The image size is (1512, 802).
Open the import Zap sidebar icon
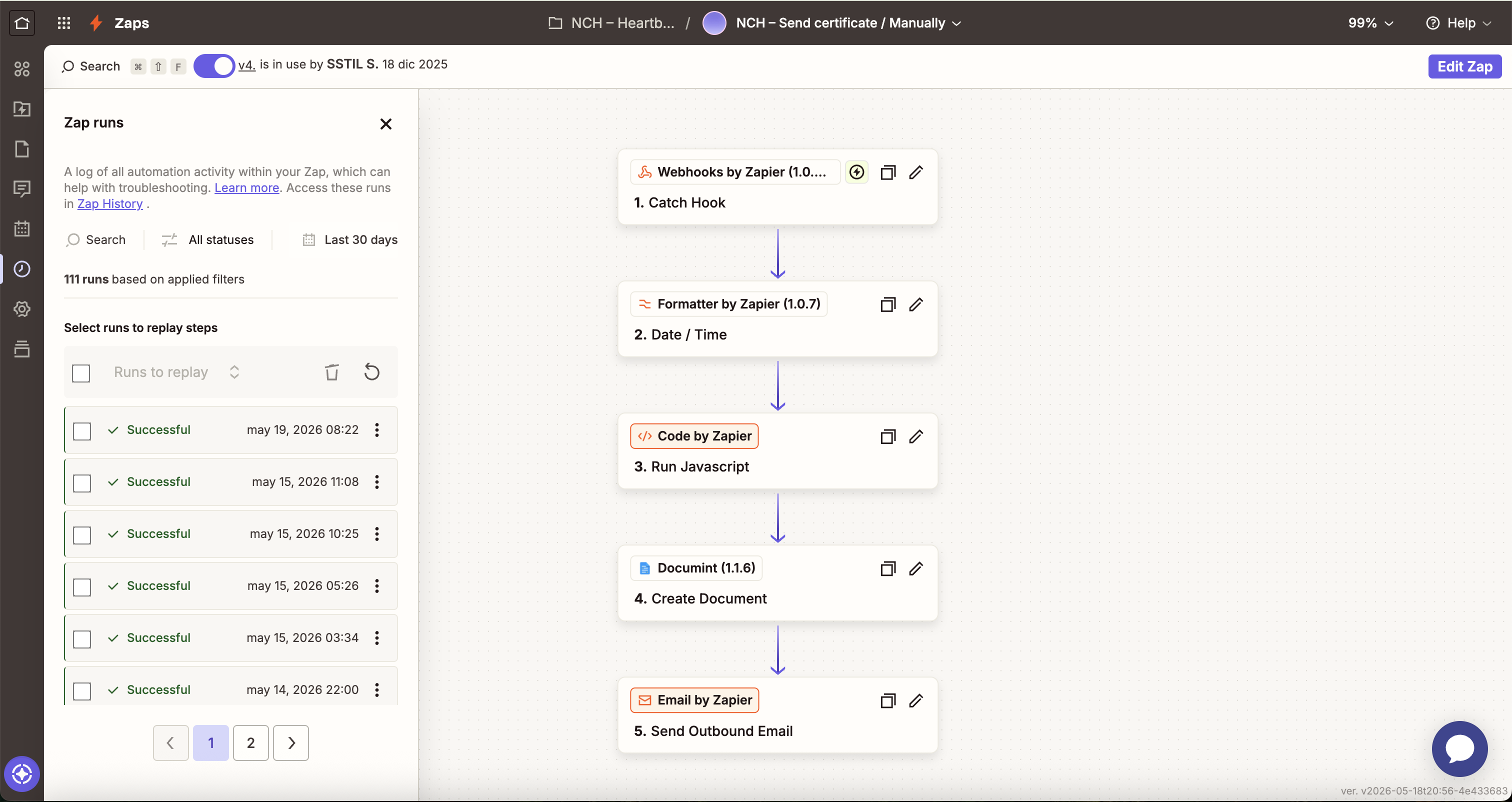pos(21,109)
